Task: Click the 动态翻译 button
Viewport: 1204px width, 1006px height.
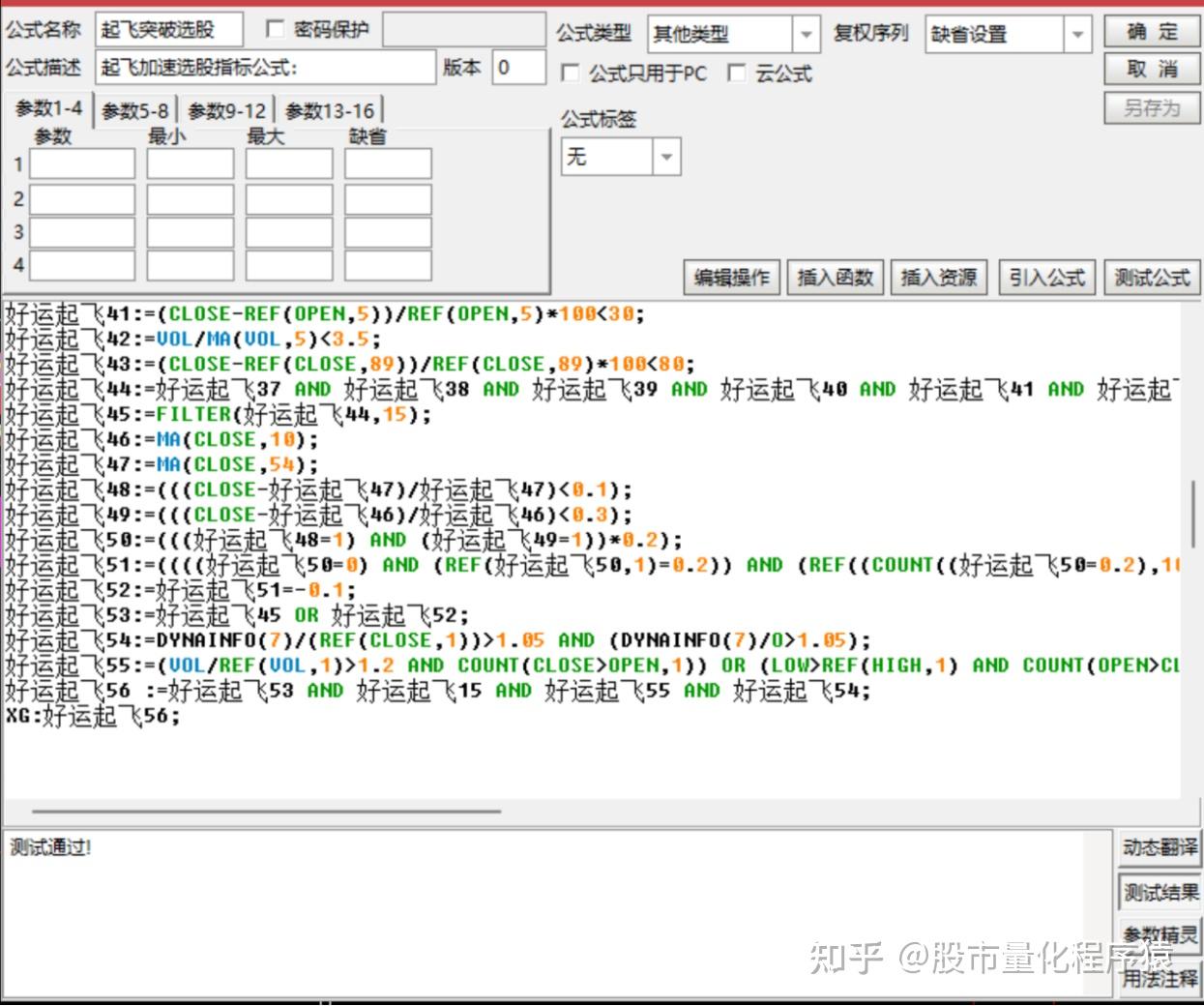Action: 1160,847
